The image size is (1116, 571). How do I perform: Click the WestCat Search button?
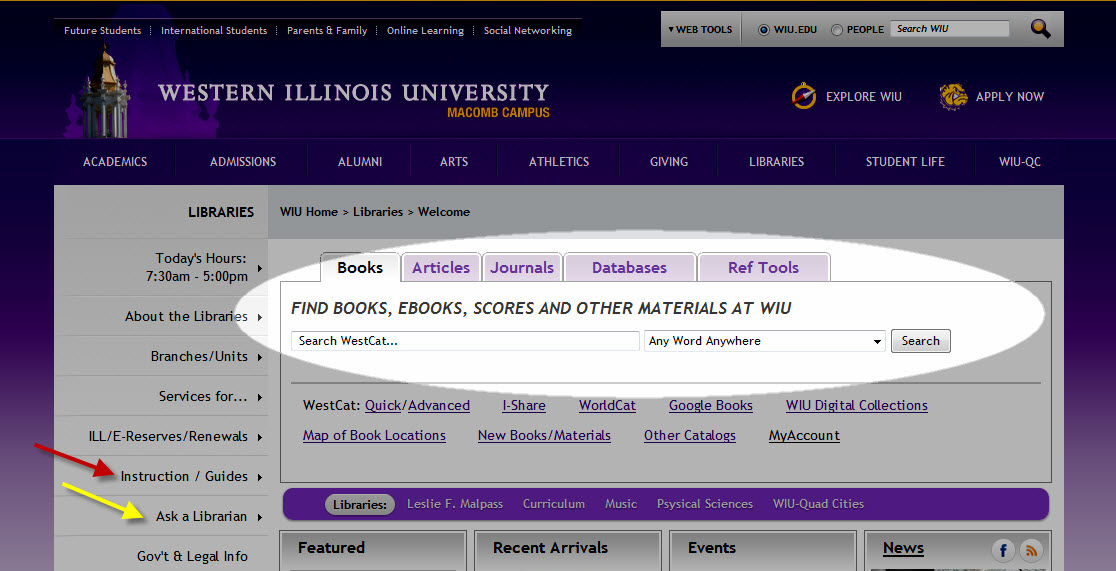(x=920, y=341)
